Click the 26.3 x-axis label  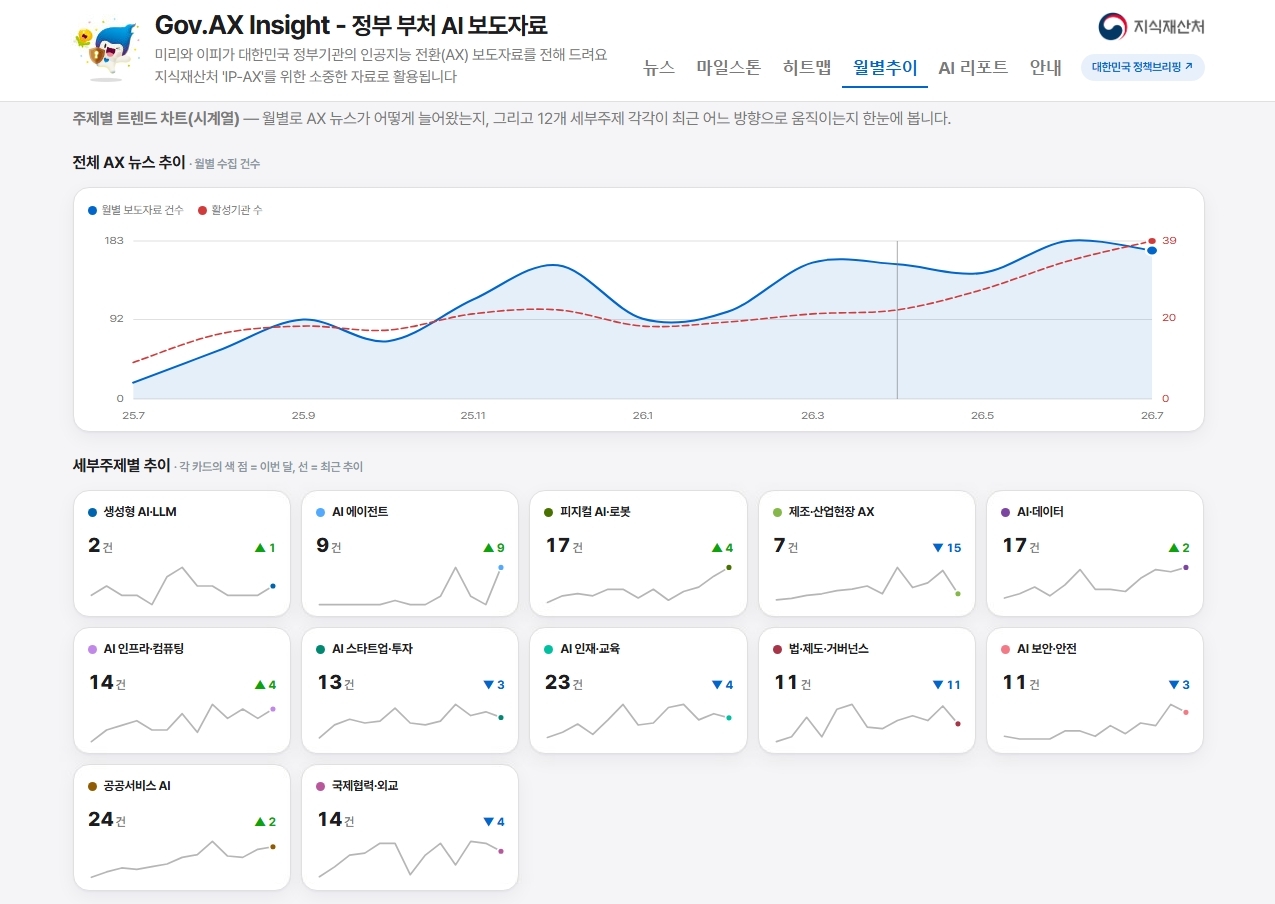pos(813,415)
